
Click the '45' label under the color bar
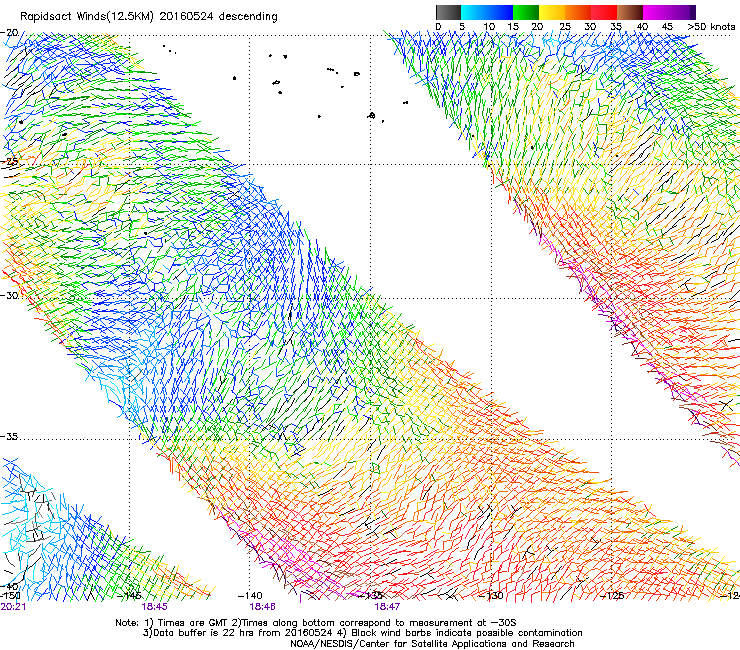667,26
